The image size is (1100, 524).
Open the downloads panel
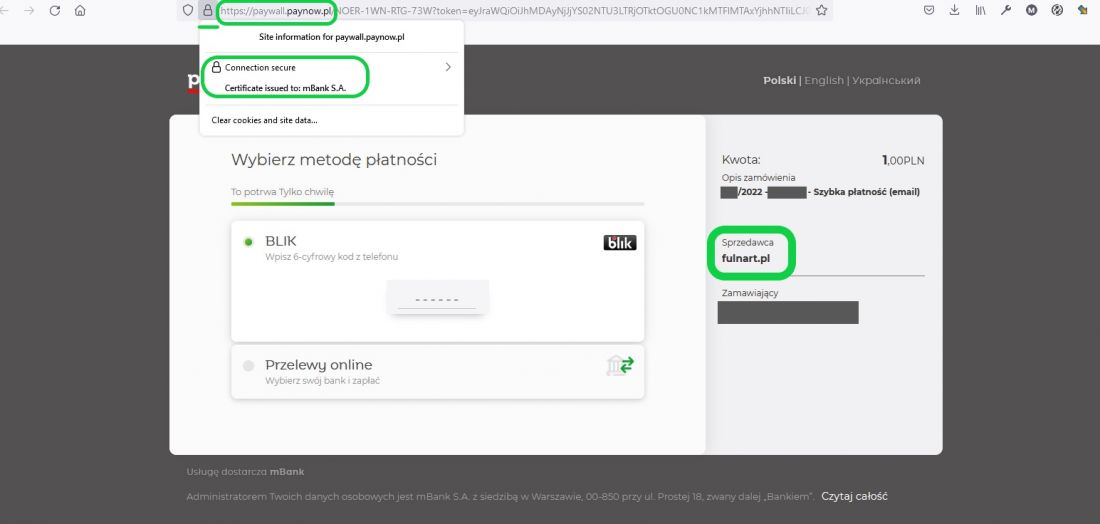954,11
